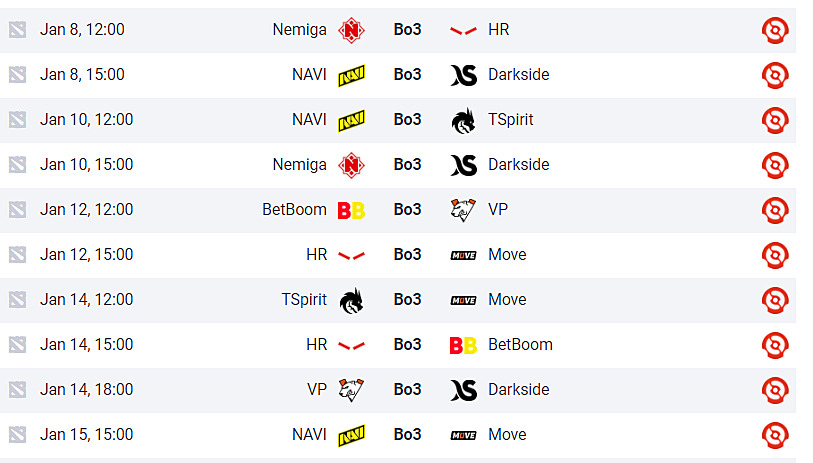Click BetBoom BB logo in Jan 12, 12:00 match
Image resolution: width=813 pixels, height=463 pixels.
351,210
